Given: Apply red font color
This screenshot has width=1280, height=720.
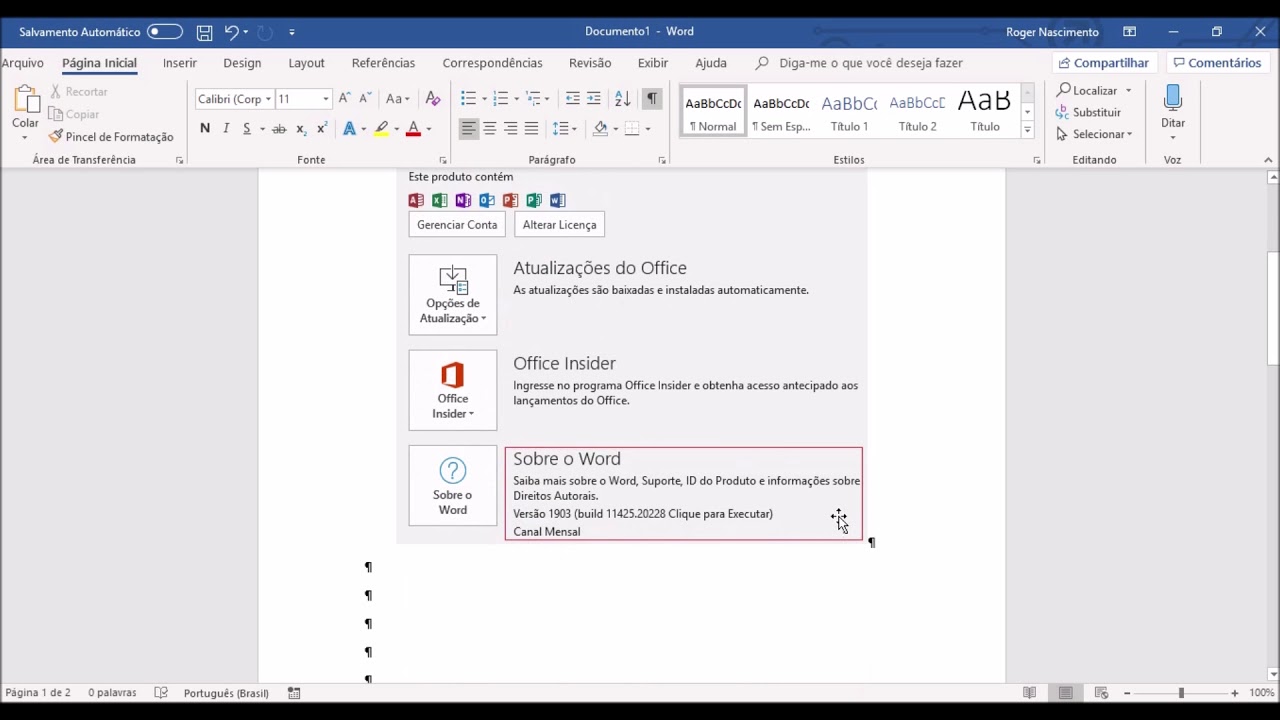Looking at the screenshot, I should (x=413, y=129).
